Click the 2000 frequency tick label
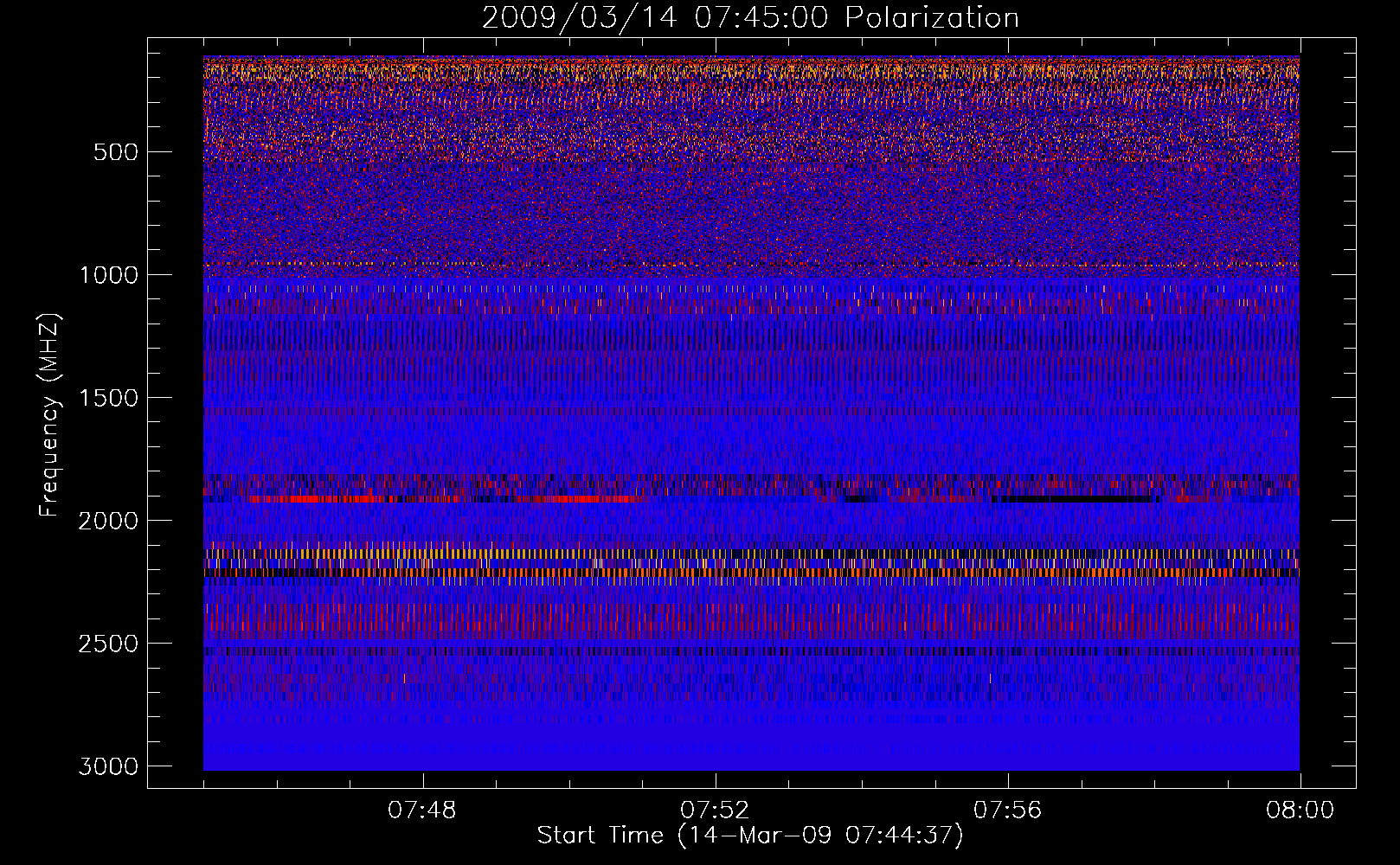 click(x=108, y=521)
